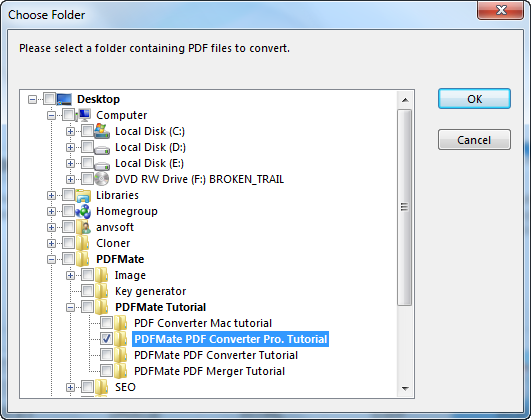The height and width of the screenshot is (420, 531).
Task: Select the 'PDF Converter Mac tutorial' row
Action: coord(203,323)
